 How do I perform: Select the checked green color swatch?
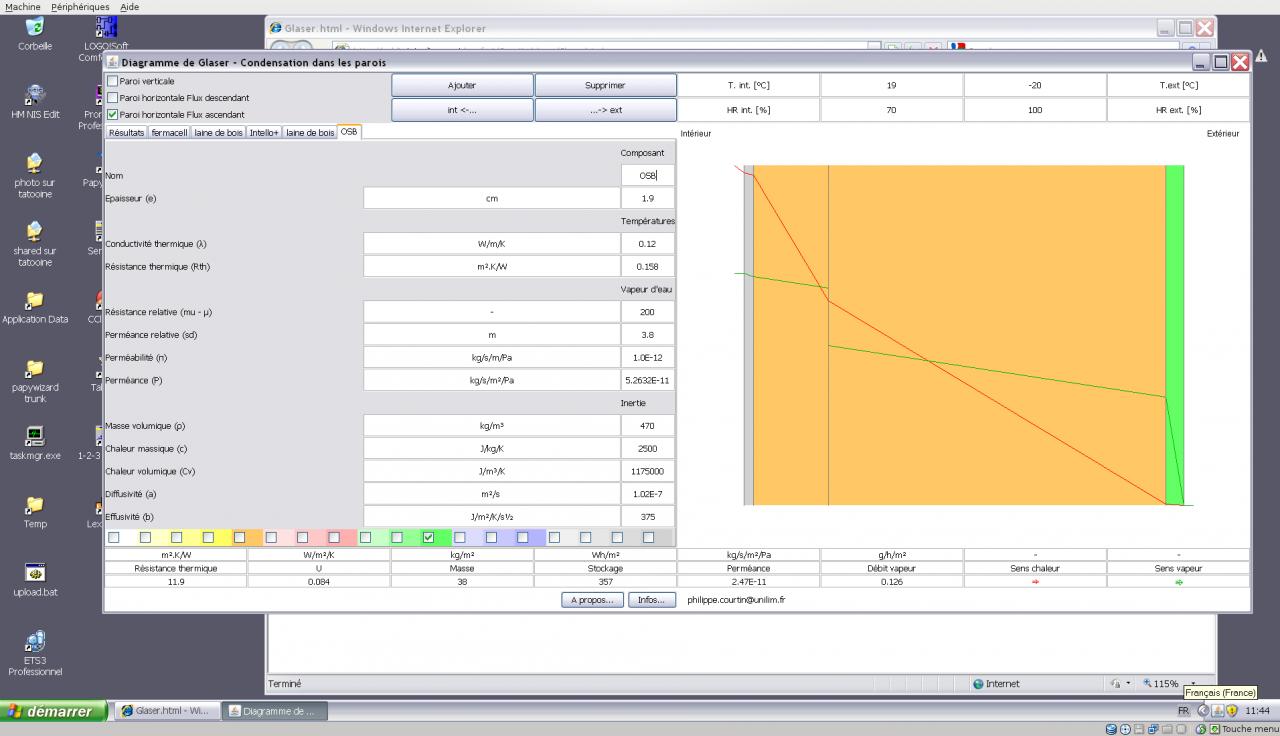click(x=429, y=538)
